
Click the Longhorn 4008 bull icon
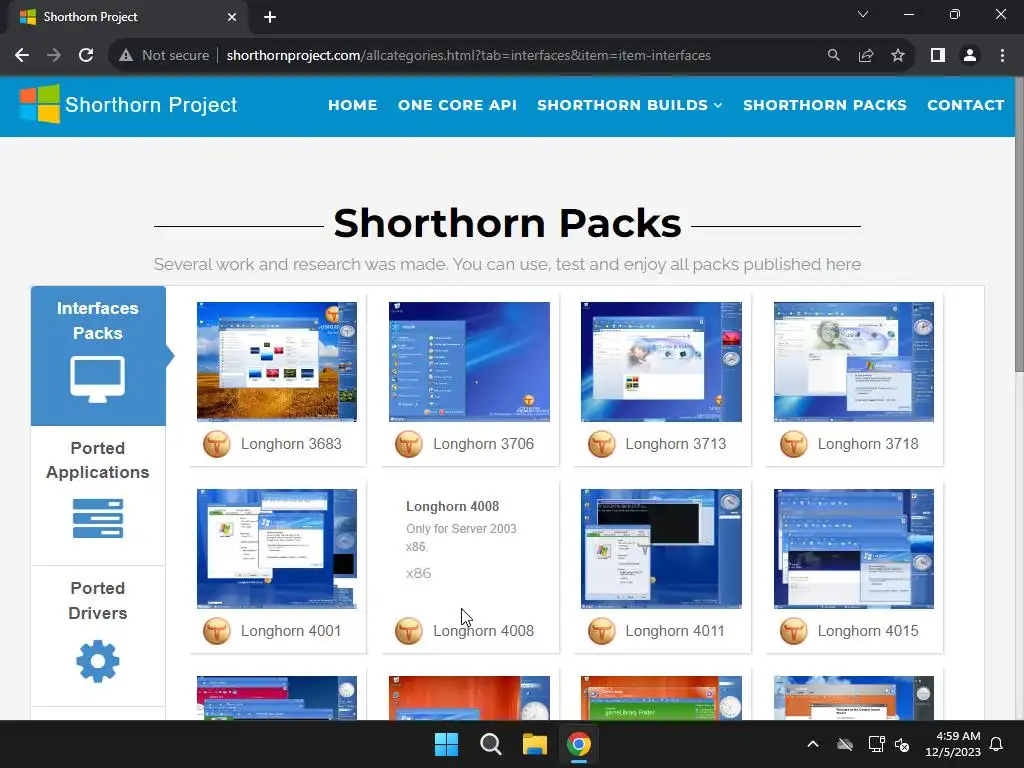[409, 631]
